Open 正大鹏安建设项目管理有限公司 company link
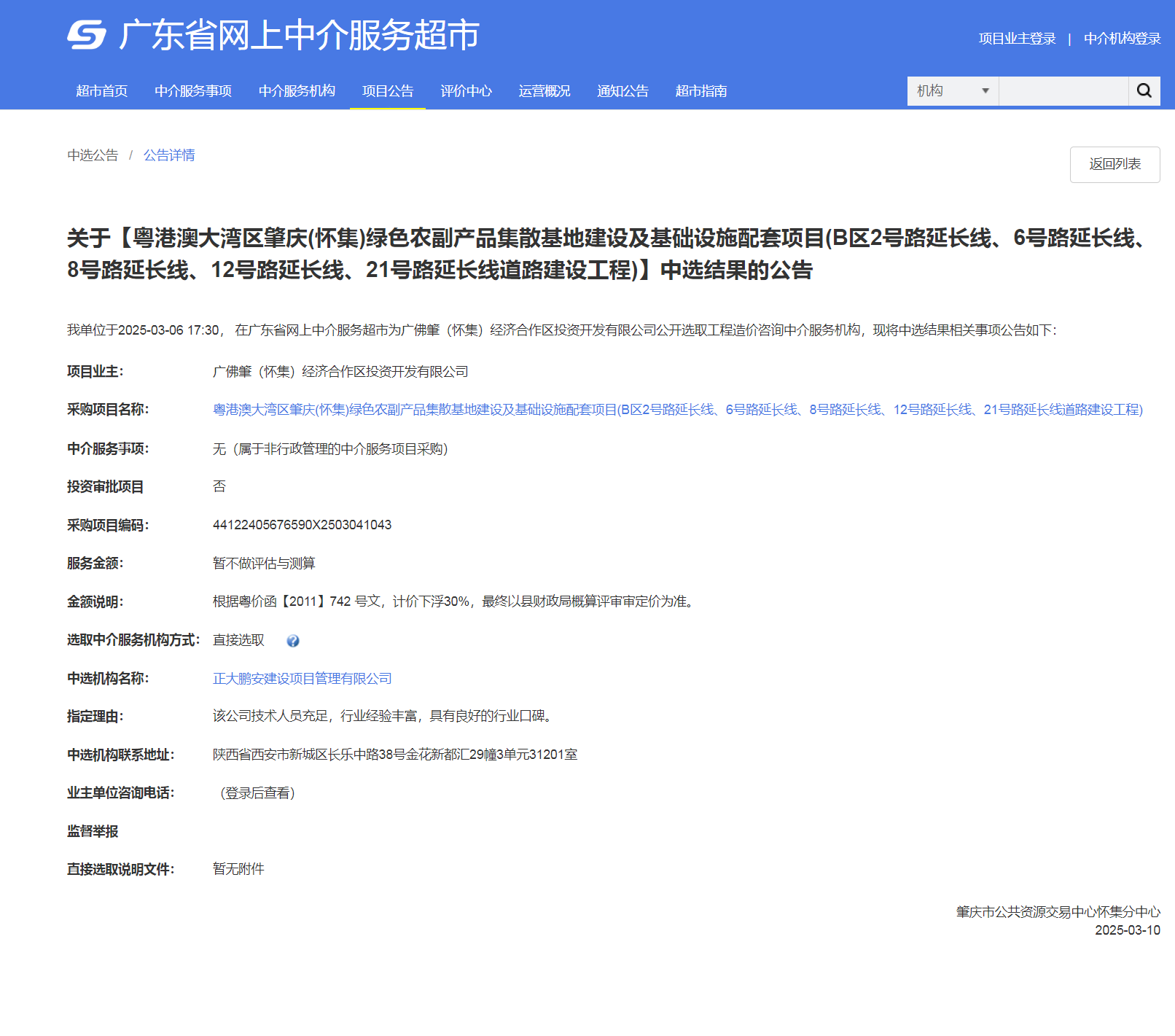 (x=302, y=679)
